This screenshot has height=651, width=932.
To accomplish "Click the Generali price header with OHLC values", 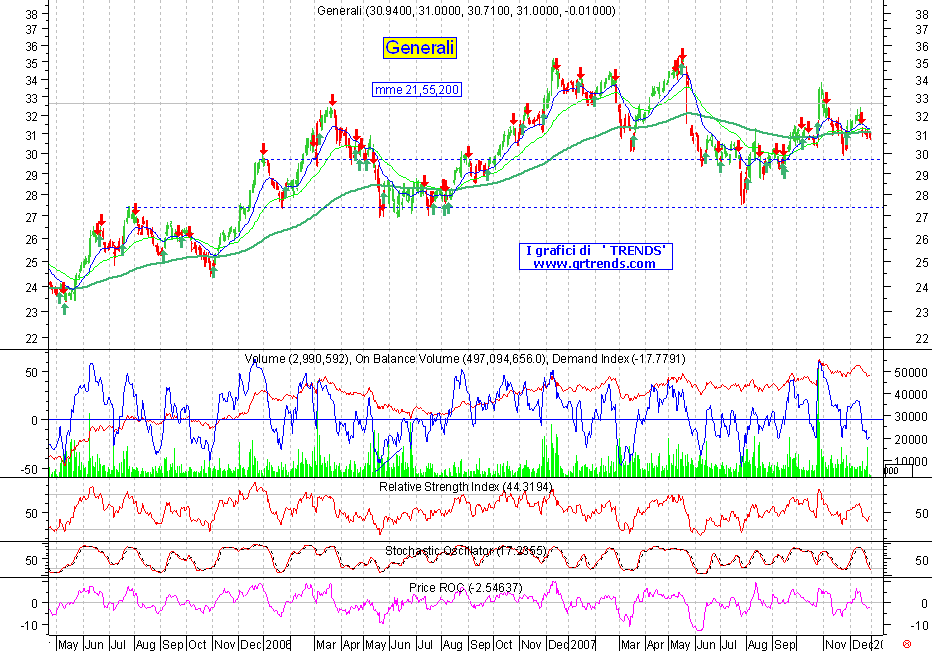I will point(466,11).
